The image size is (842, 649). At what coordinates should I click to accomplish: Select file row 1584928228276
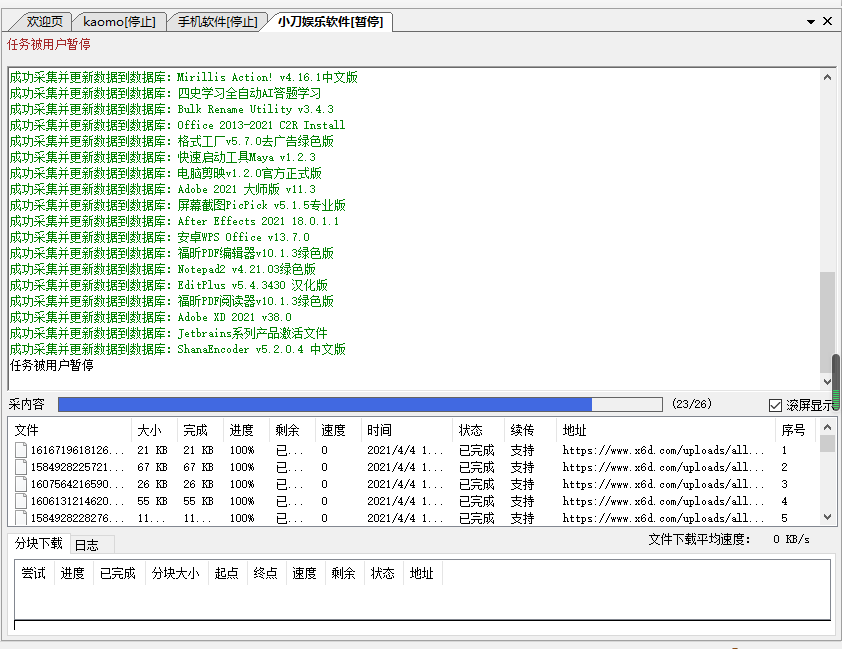click(413, 518)
